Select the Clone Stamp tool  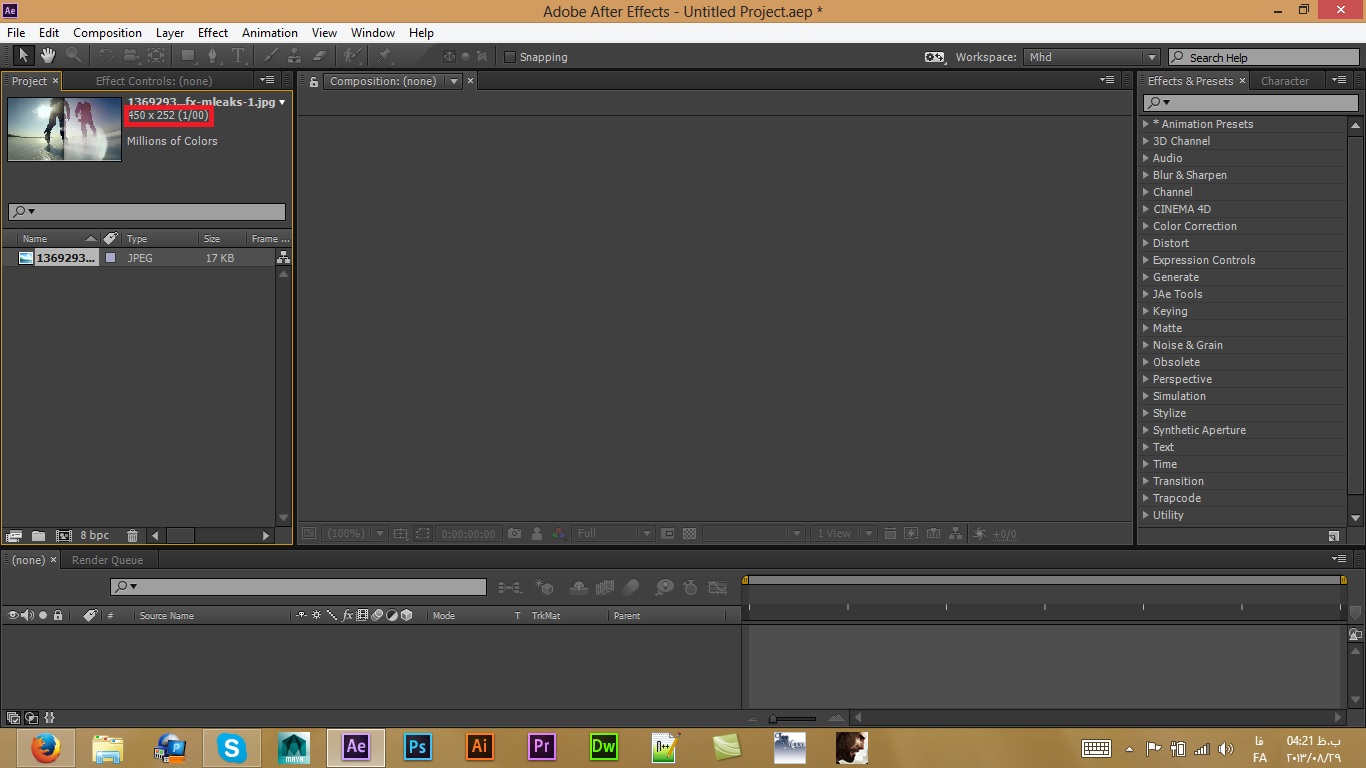pyautogui.click(x=295, y=56)
